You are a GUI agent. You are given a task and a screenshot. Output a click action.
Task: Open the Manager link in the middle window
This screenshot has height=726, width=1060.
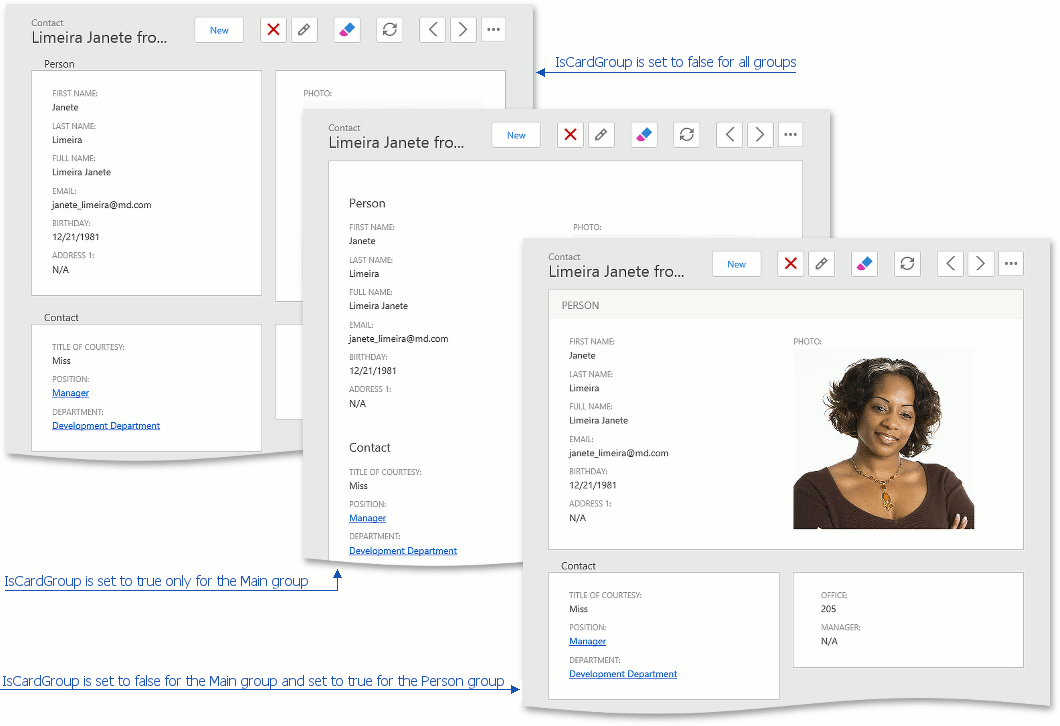tap(367, 518)
